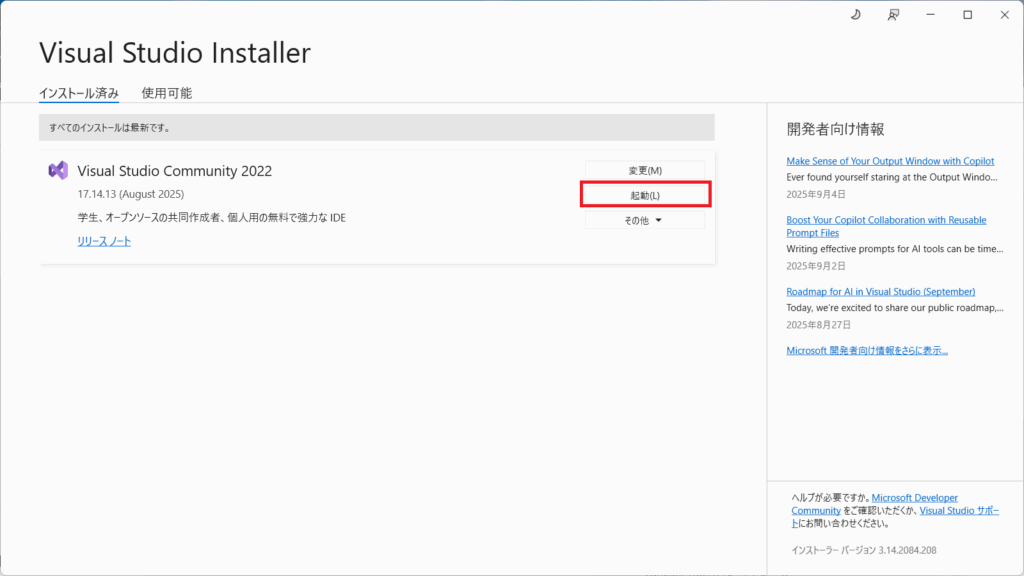Switch to the インストール済み tab
Image resolution: width=1024 pixels, height=576 pixels.
point(79,93)
